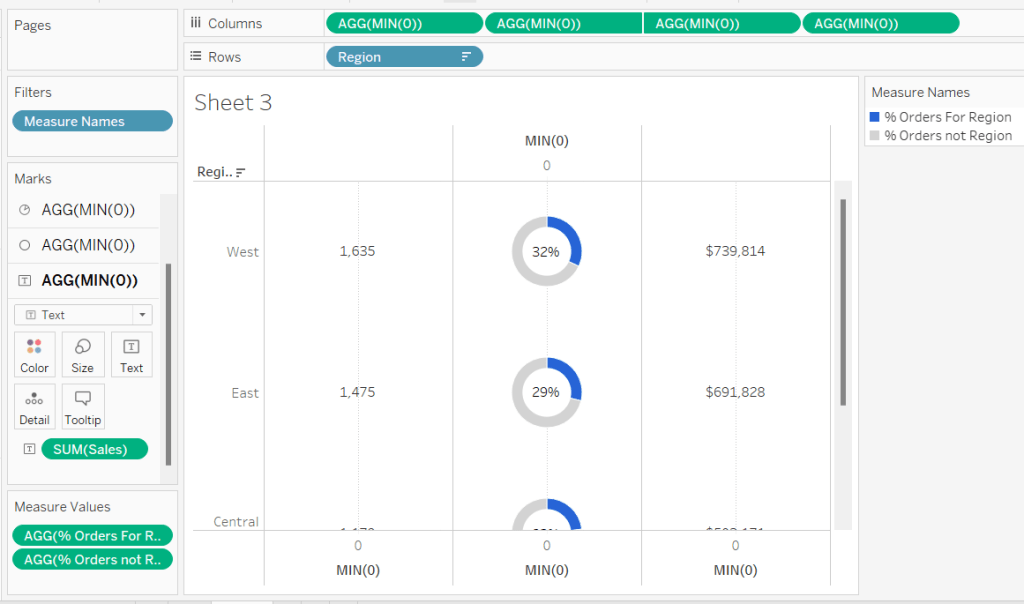
Task: Click the Detail button in Marks card
Action: 35,407
